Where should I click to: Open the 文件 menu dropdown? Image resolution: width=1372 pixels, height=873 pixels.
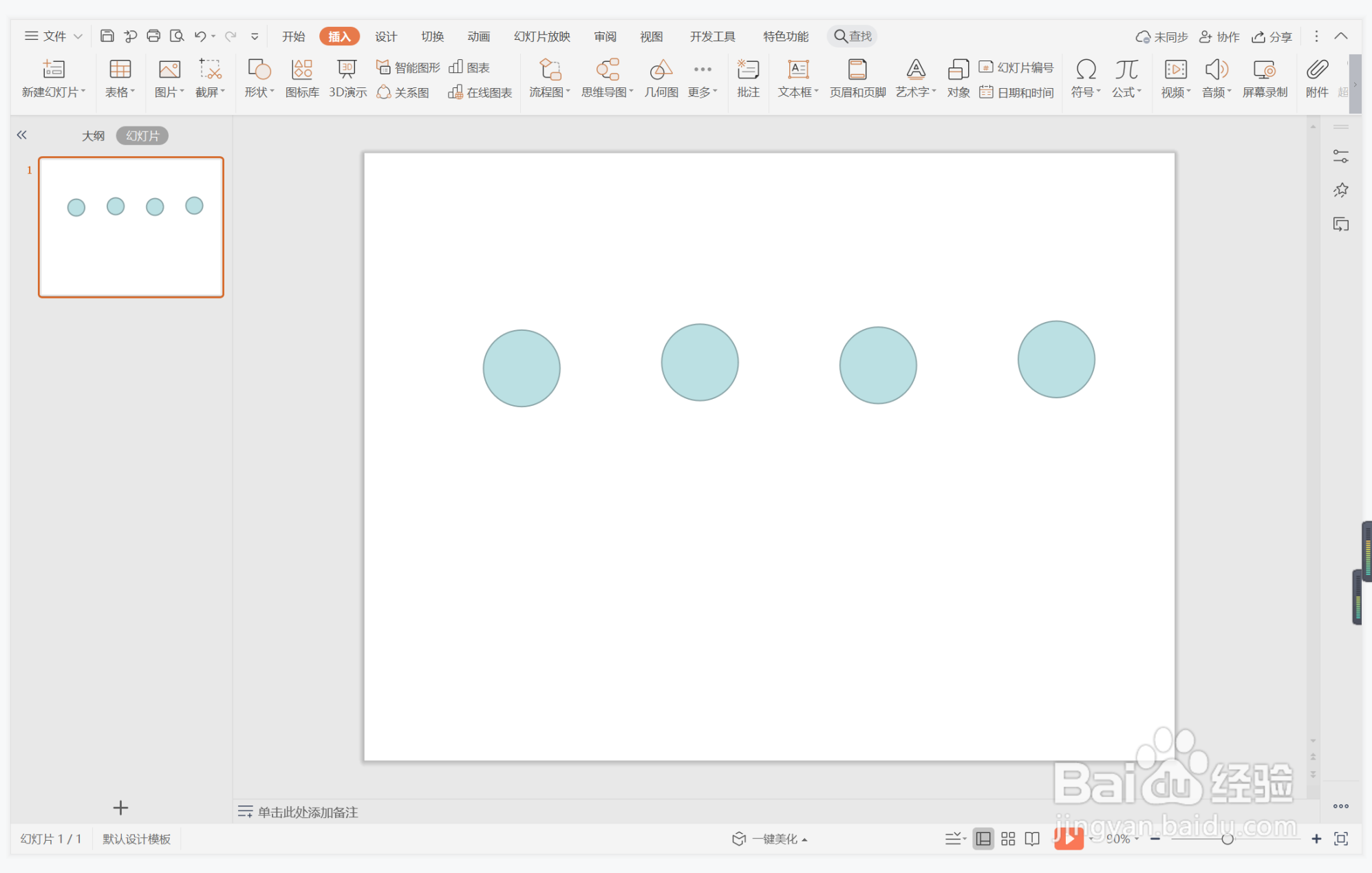(x=54, y=36)
